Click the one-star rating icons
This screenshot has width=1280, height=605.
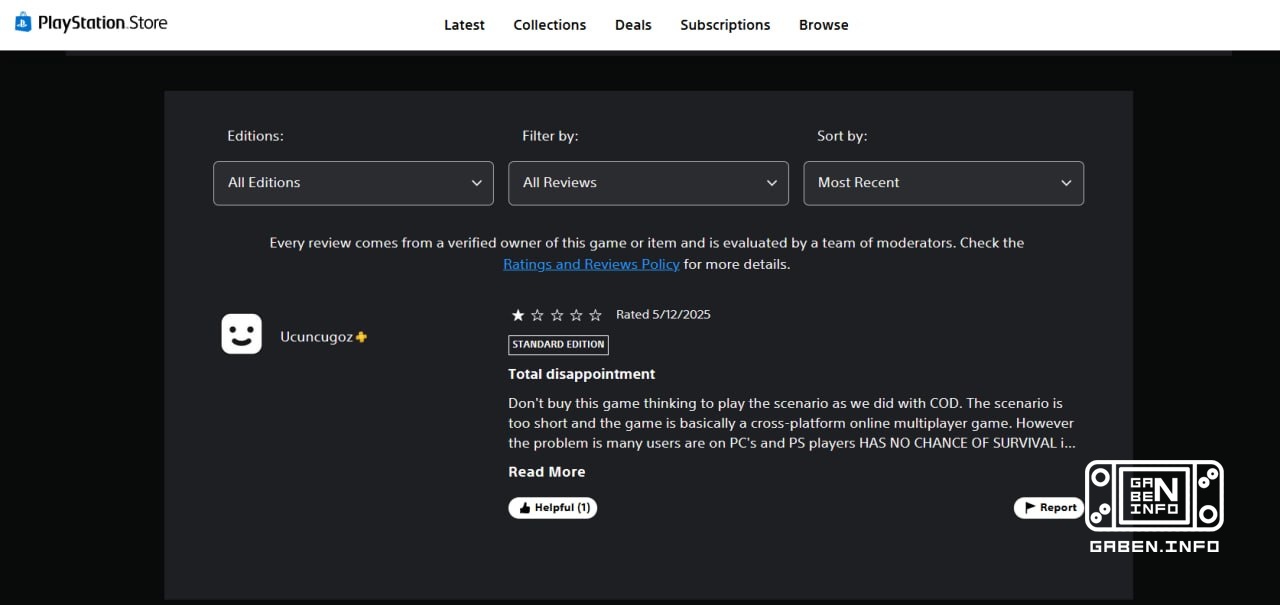pos(557,315)
